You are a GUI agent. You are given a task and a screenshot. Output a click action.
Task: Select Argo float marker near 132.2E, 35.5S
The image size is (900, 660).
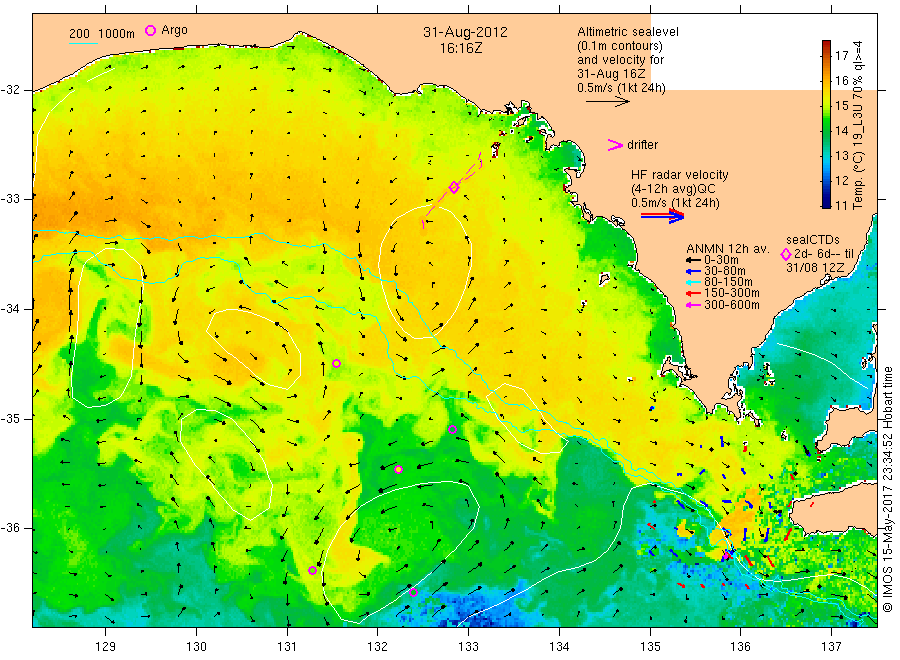point(398,469)
